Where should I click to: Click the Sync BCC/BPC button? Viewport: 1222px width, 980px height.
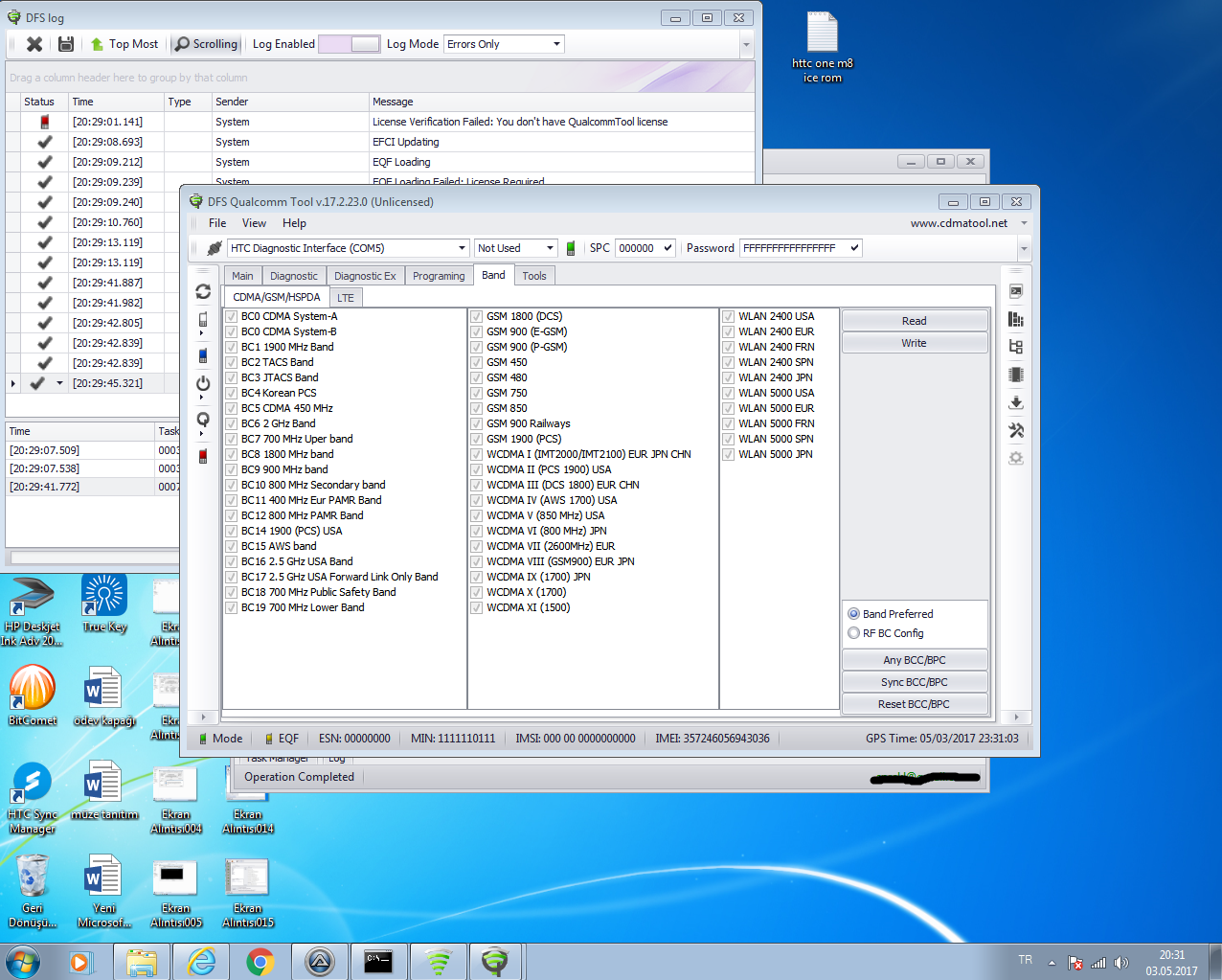[x=915, y=682]
